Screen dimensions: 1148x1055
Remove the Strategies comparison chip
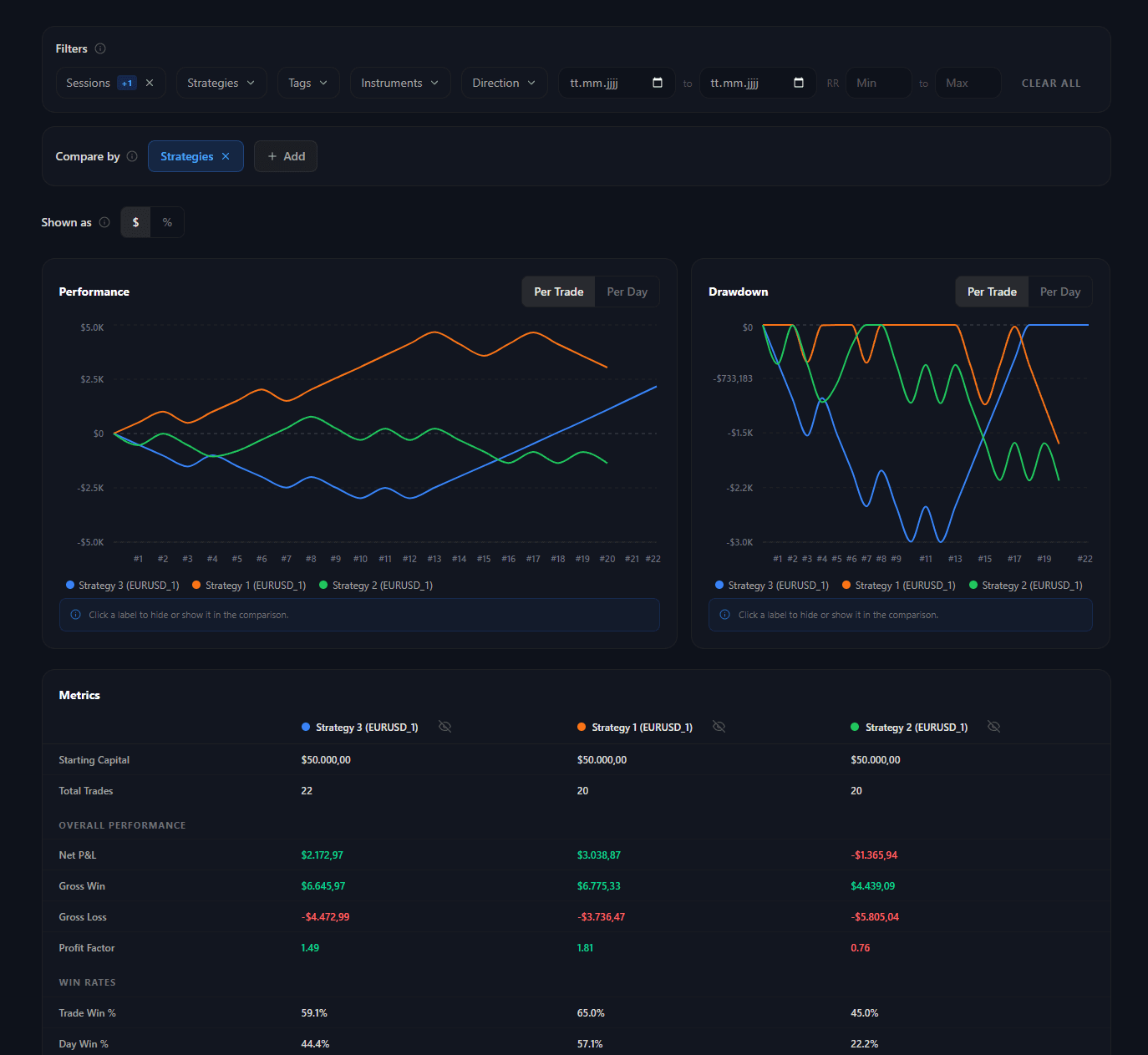[226, 156]
